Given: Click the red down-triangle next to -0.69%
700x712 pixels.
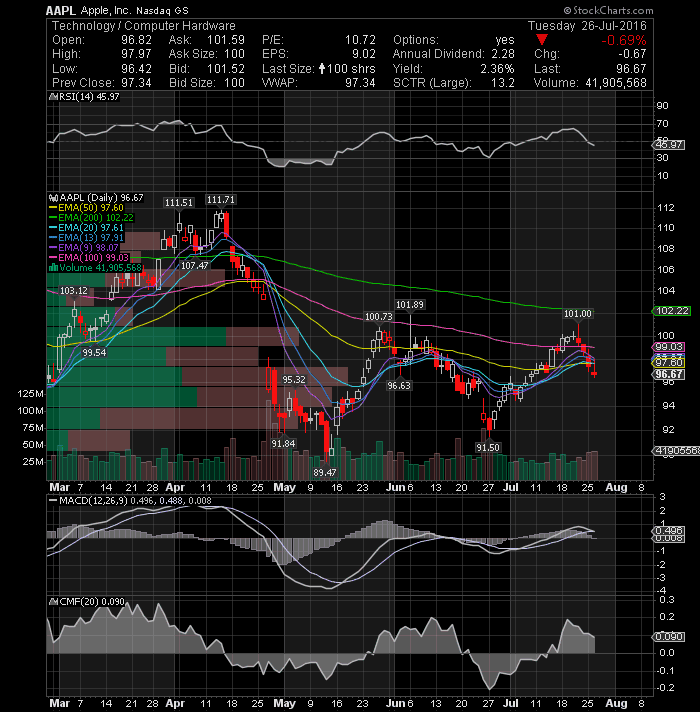Looking at the screenshot, I should (x=542, y=40).
